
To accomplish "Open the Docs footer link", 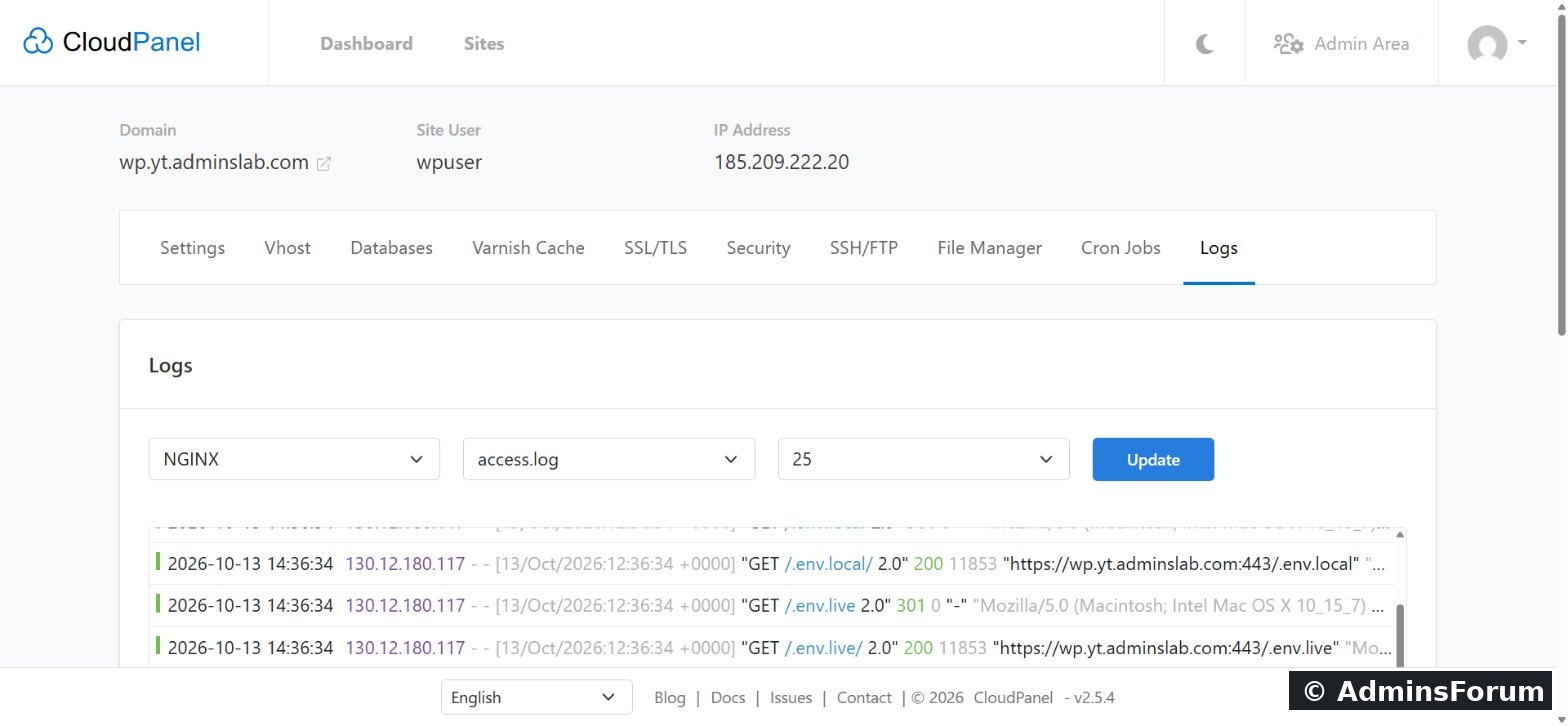I will [728, 698].
